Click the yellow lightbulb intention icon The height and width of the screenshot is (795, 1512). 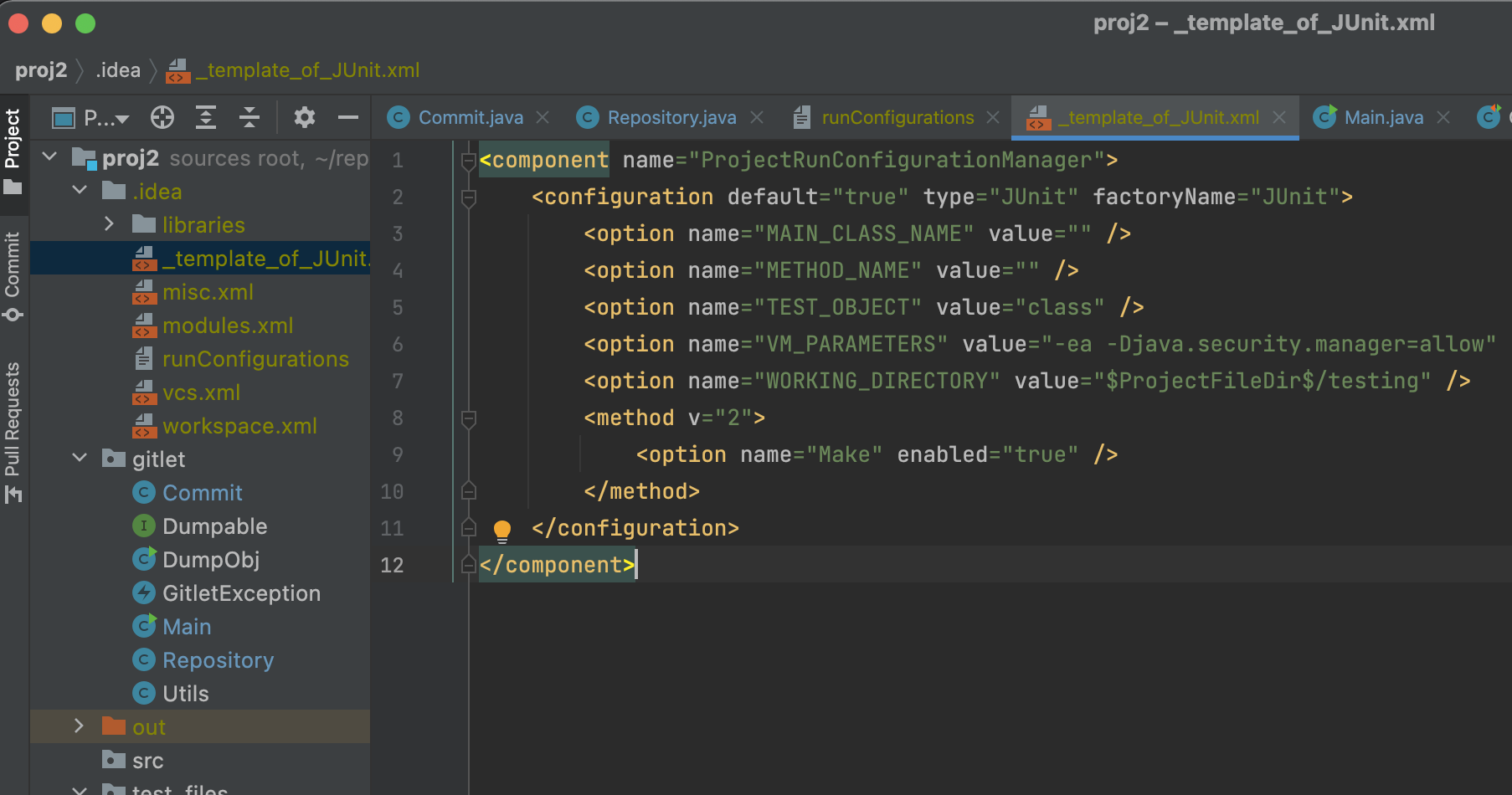pyautogui.click(x=502, y=530)
